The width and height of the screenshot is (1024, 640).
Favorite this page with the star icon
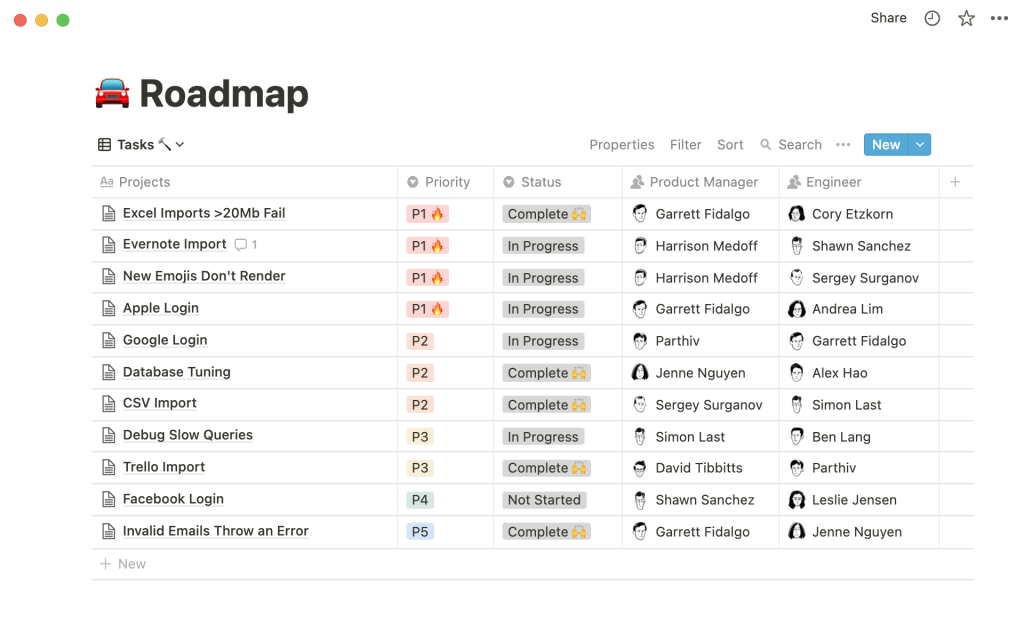coord(966,18)
